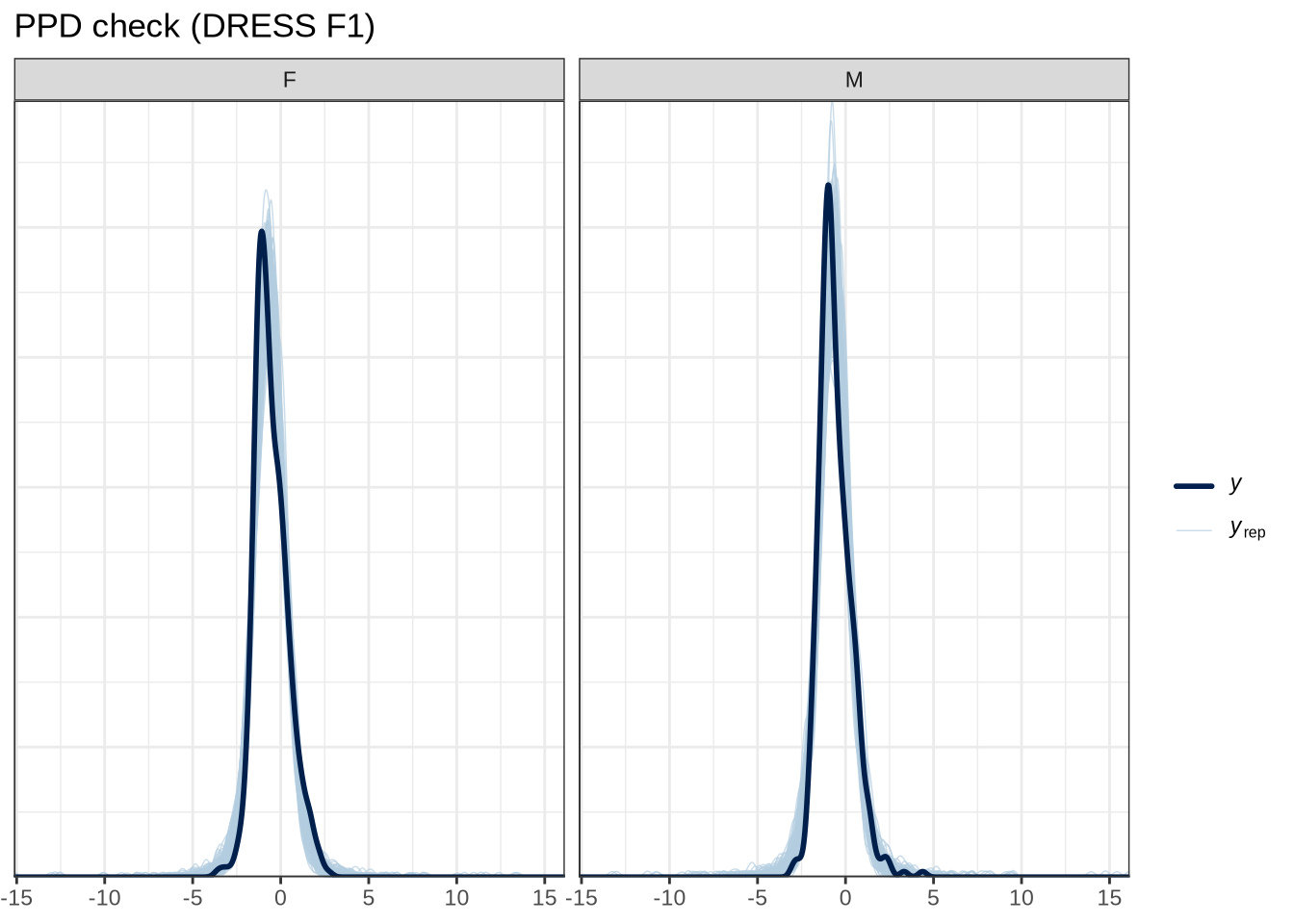Click the 10 tick label in F panel
1294x924 pixels.
(x=456, y=898)
